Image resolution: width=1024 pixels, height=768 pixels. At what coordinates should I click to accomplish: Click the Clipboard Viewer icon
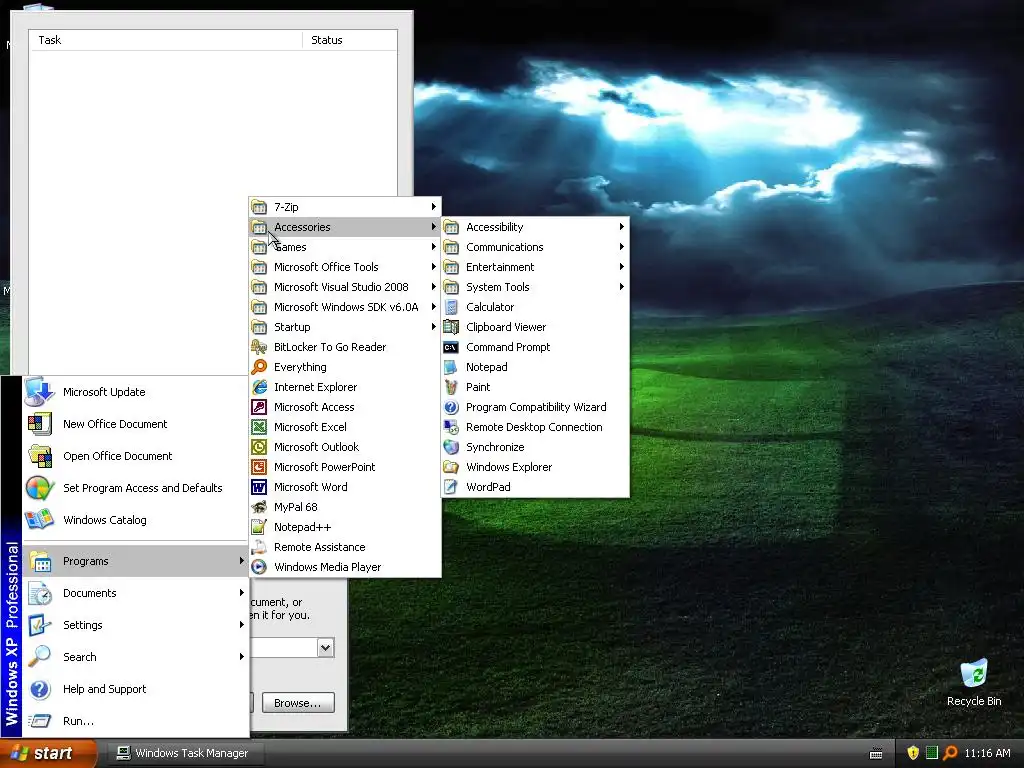(x=451, y=327)
